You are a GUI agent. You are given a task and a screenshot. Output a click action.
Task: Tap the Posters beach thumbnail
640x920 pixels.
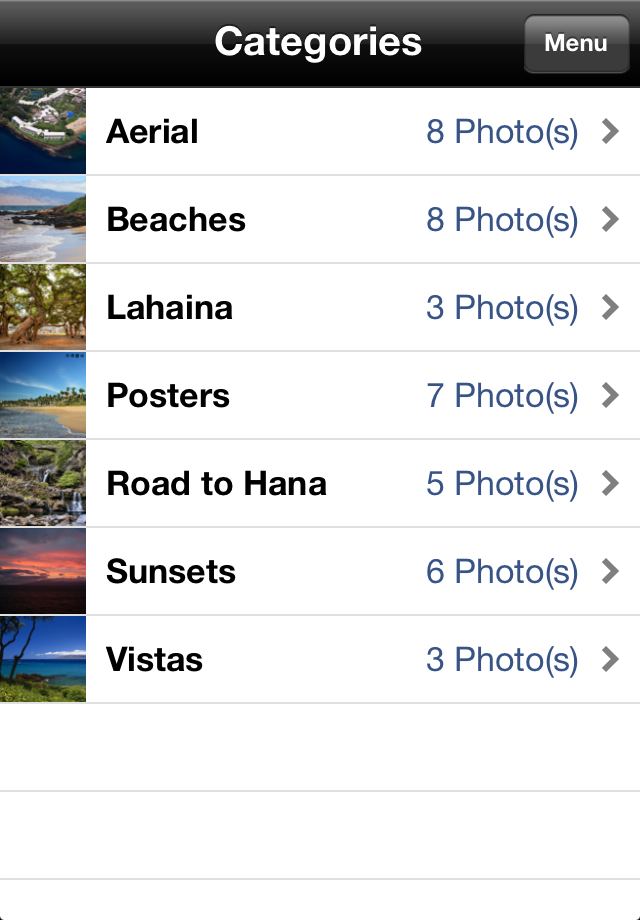click(43, 395)
